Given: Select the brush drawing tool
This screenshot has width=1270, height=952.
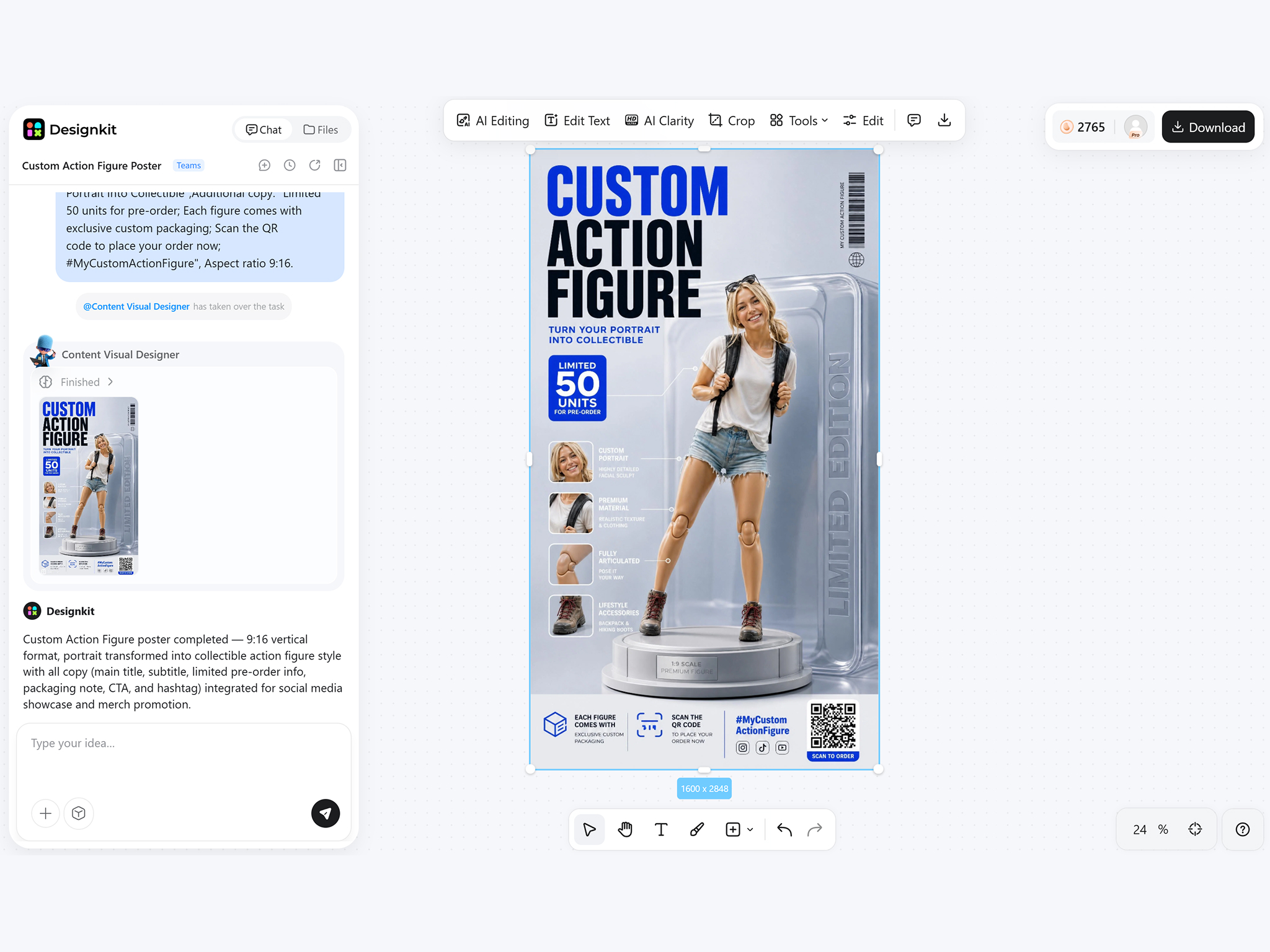Looking at the screenshot, I should click(697, 829).
